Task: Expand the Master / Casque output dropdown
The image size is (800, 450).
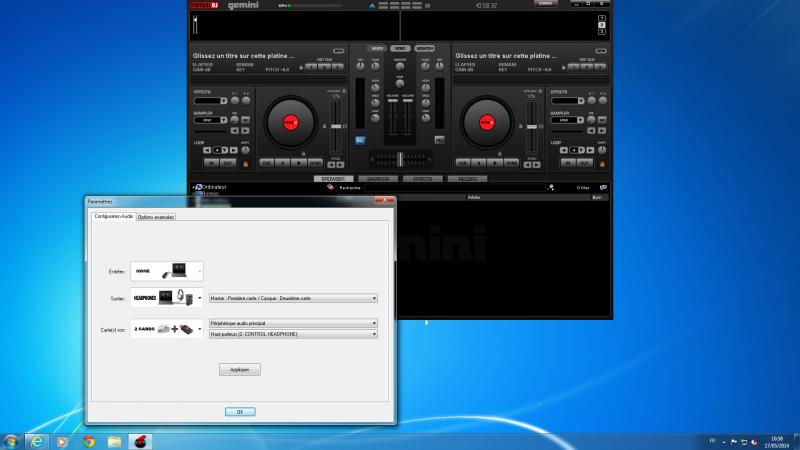Action: pyautogui.click(x=293, y=298)
